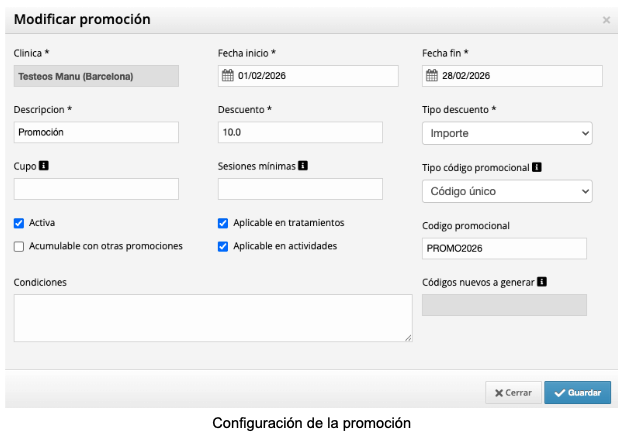Click the Aplicable en actividades label
625x436 pixels.
tap(285, 246)
